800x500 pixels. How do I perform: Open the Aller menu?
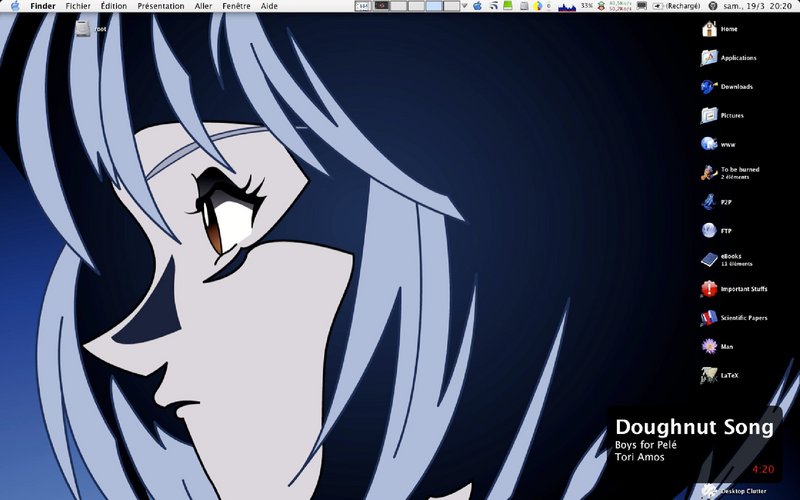203,6
